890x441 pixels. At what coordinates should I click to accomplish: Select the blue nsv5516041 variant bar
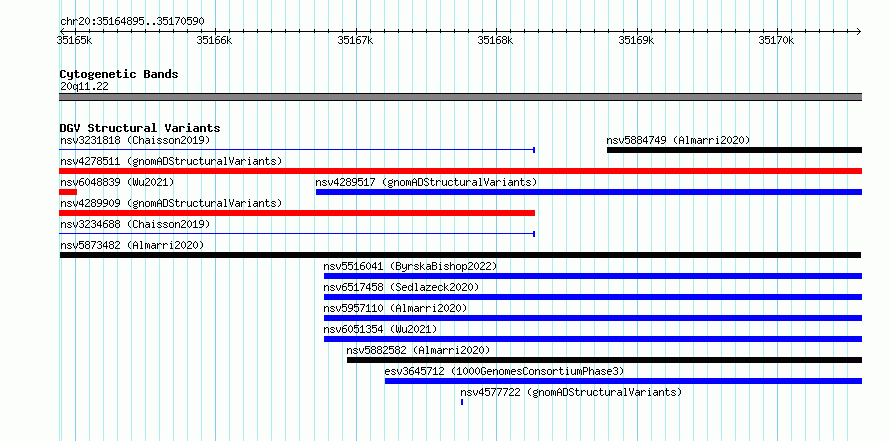click(x=593, y=276)
